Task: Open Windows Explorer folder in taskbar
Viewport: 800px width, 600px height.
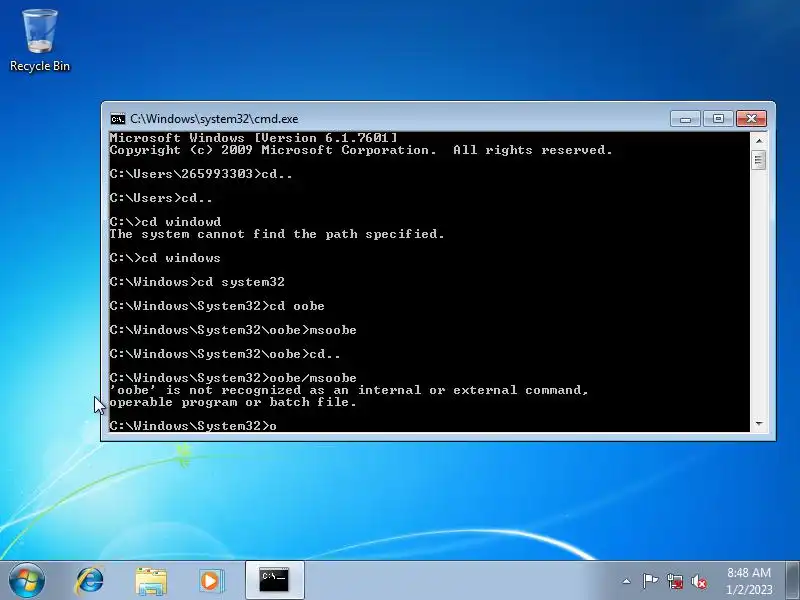Action: click(151, 581)
